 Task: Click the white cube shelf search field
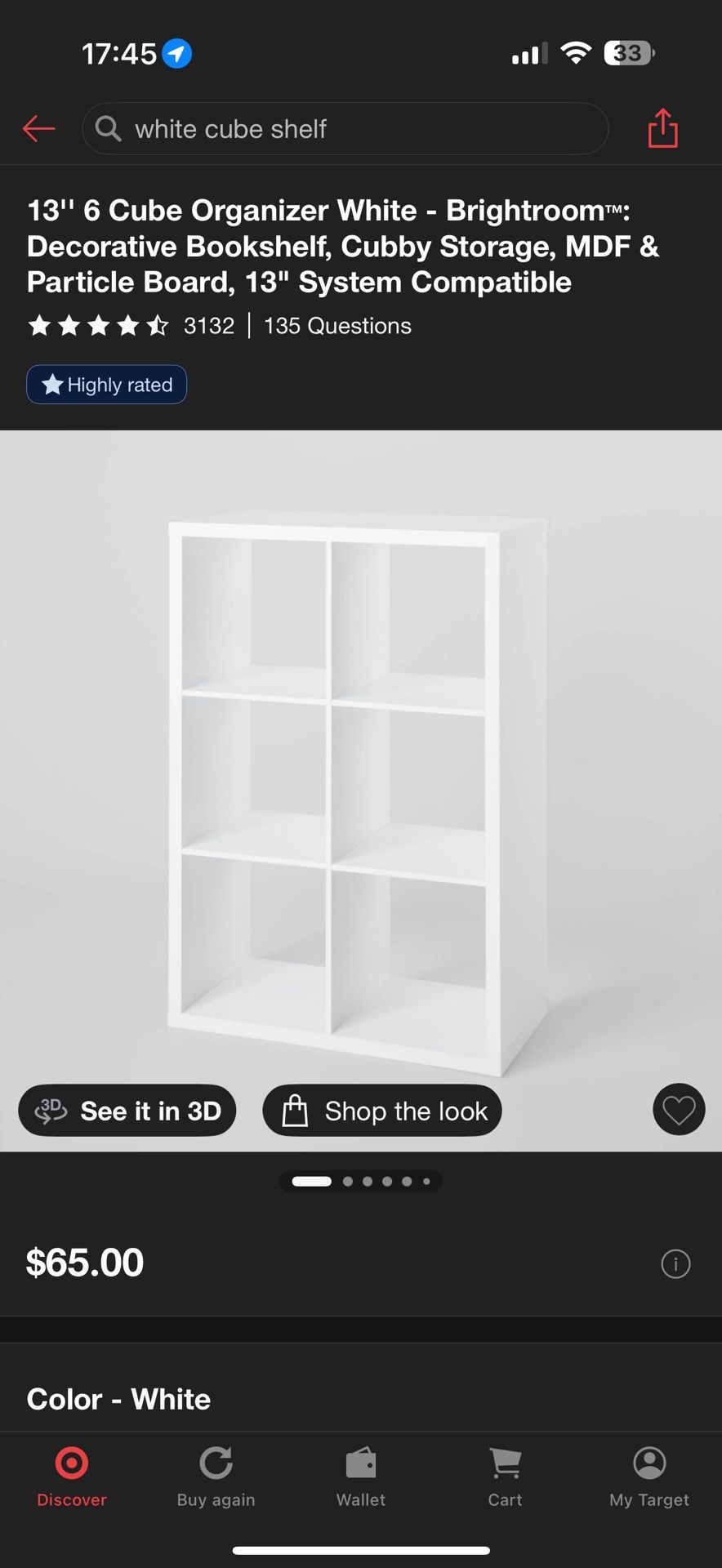pos(345,129)
